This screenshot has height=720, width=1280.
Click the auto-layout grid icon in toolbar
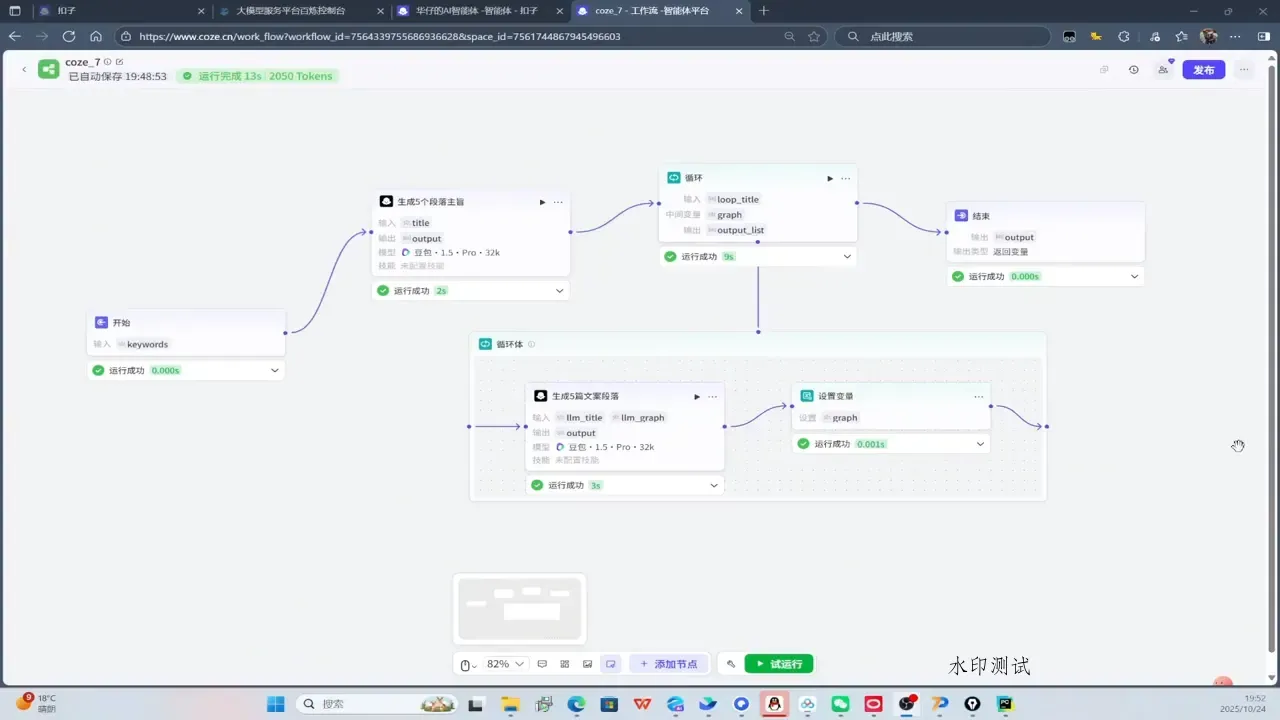pyautogui.click(x=565, y=664)
